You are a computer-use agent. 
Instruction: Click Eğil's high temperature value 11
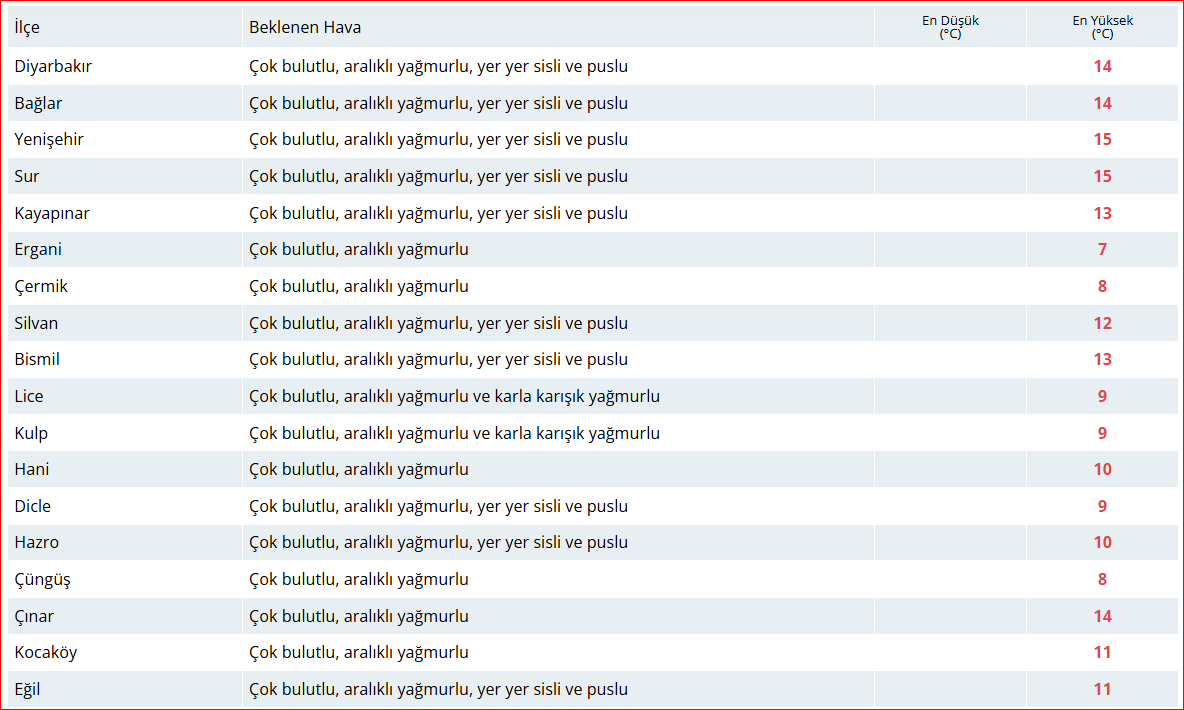point(1102,689)
